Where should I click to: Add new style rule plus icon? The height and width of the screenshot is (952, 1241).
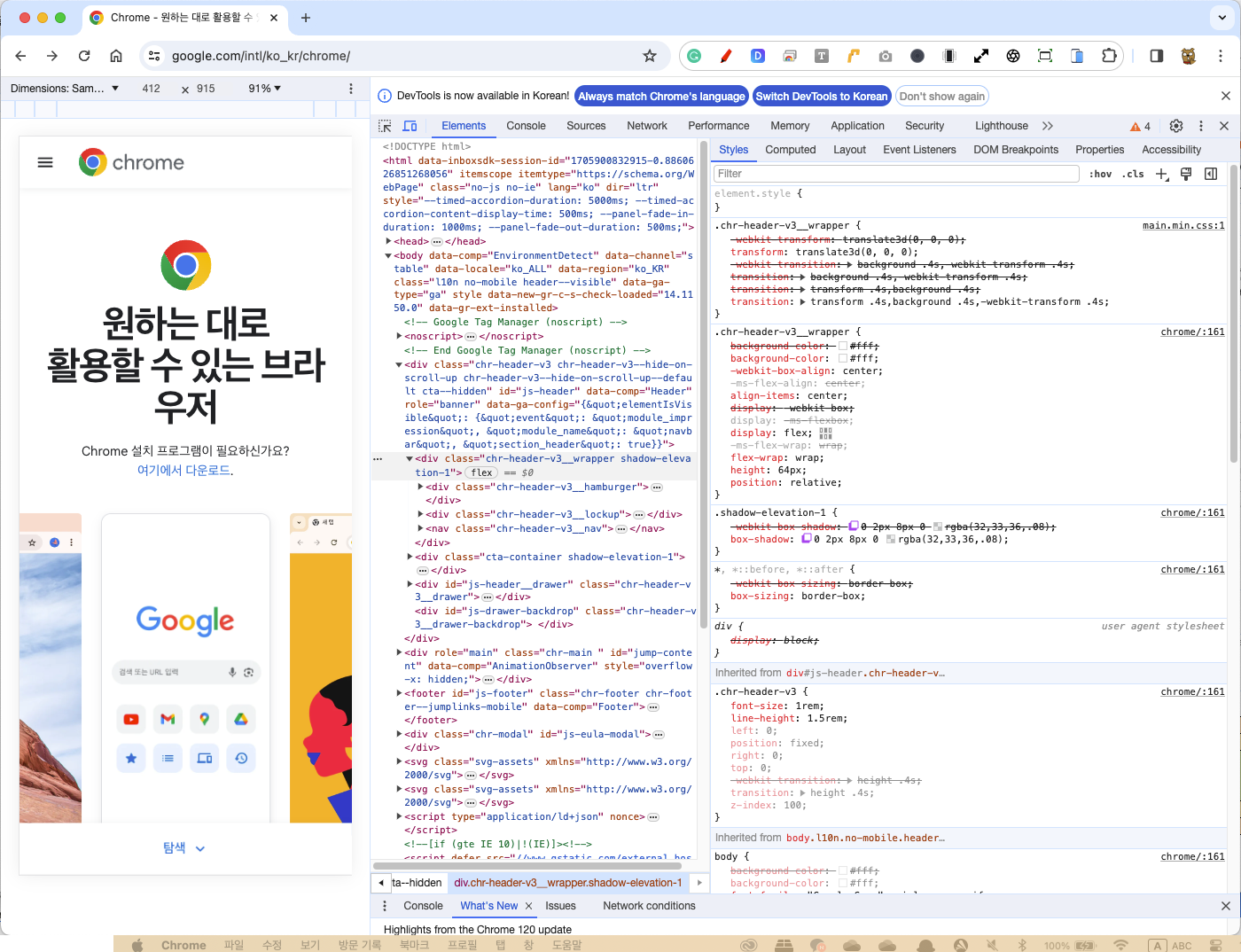[x=1162, y=174]
